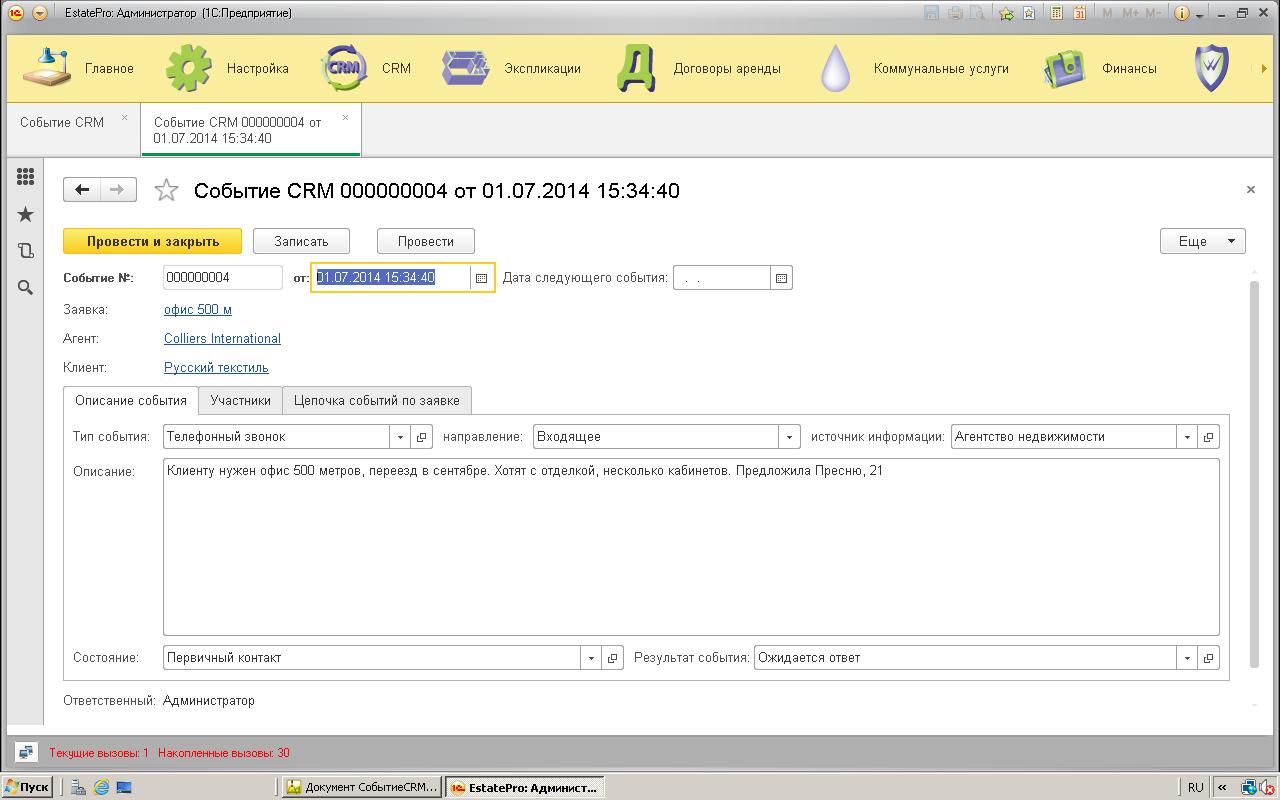
Task: Open the Еще menu
Action: (x=1202, y=241)
